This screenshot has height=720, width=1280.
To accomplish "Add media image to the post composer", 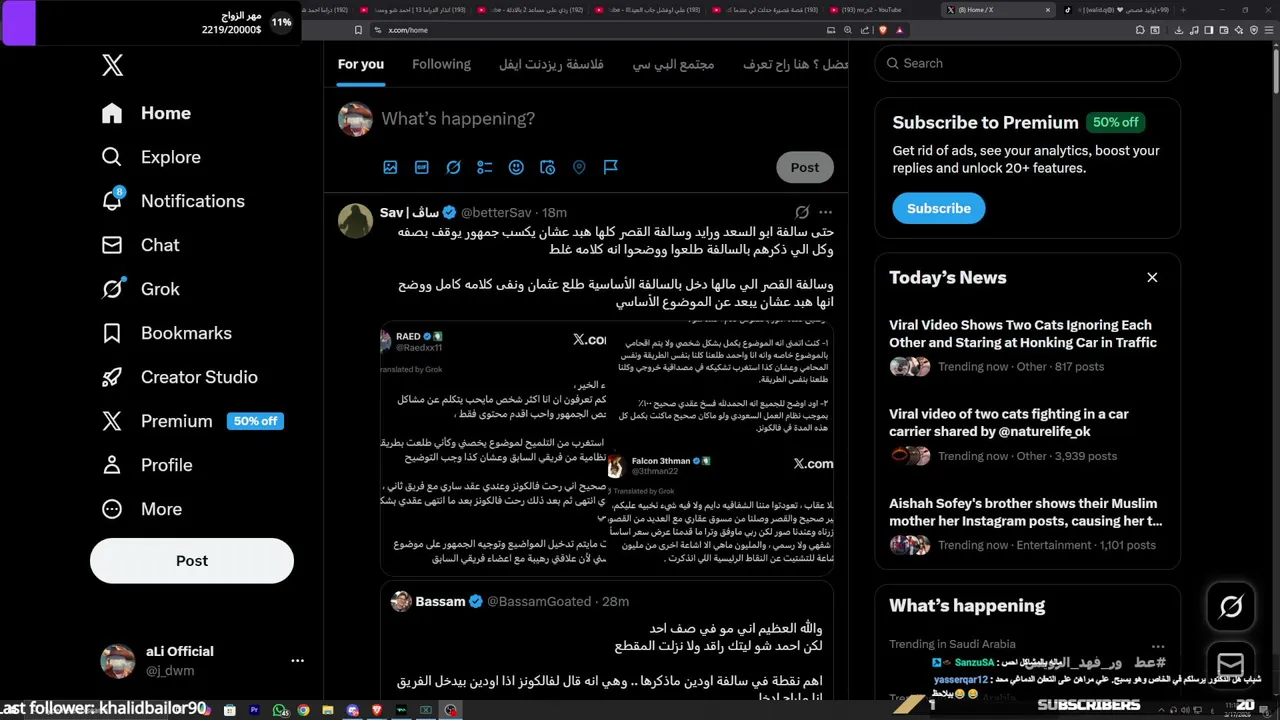I will [x=390, y=167].
